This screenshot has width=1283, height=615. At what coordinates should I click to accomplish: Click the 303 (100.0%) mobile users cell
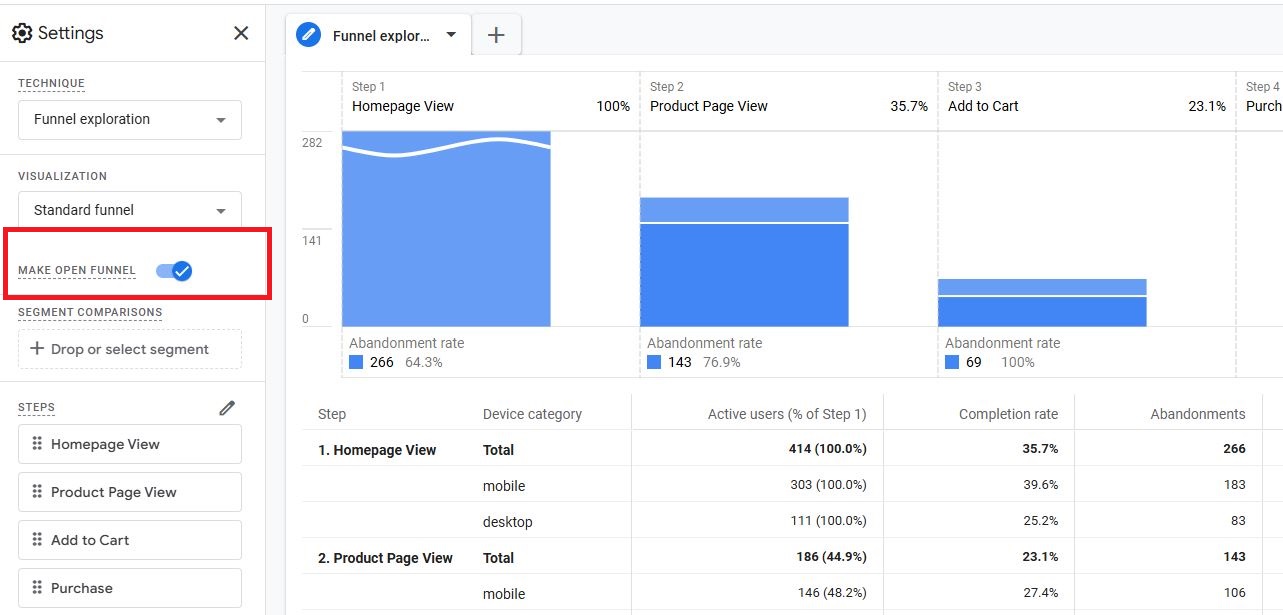(828, 485)
